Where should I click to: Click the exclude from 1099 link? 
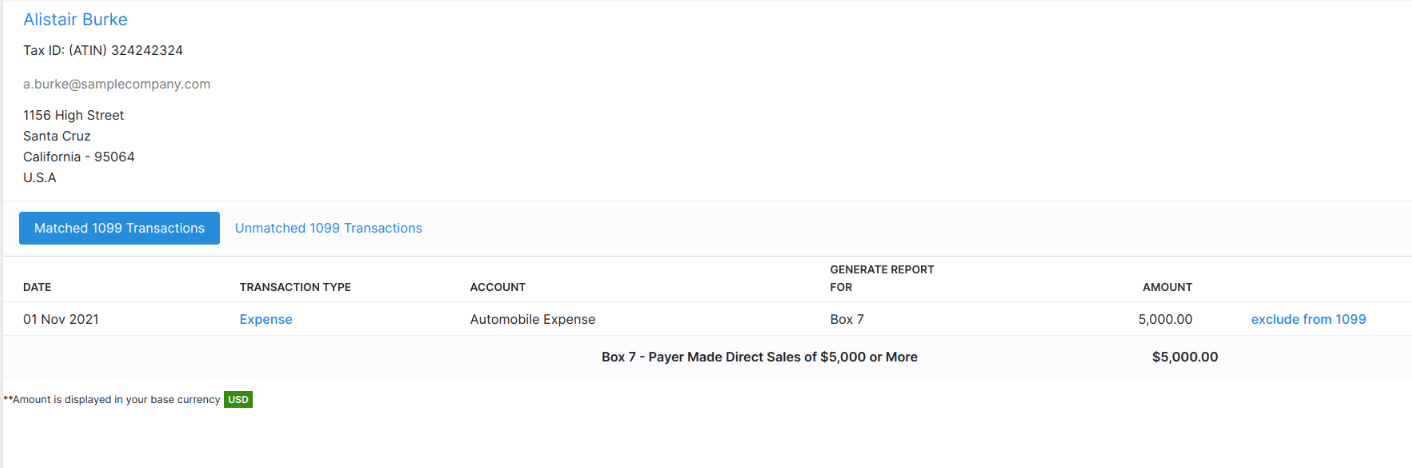click(x=1308, y=319)
